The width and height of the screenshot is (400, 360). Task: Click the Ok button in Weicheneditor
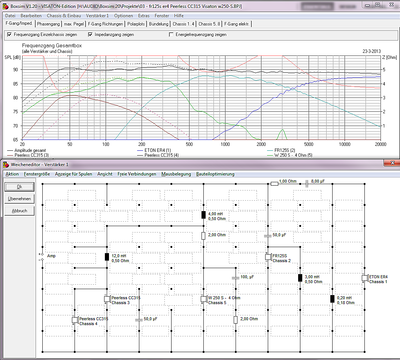(19, 187)
